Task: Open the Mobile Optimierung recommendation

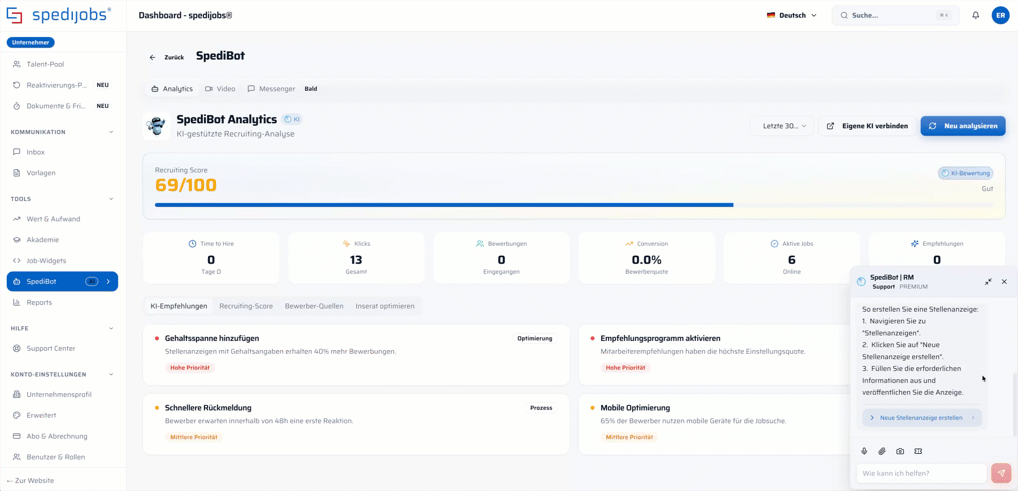Action: tap(714, 424)
